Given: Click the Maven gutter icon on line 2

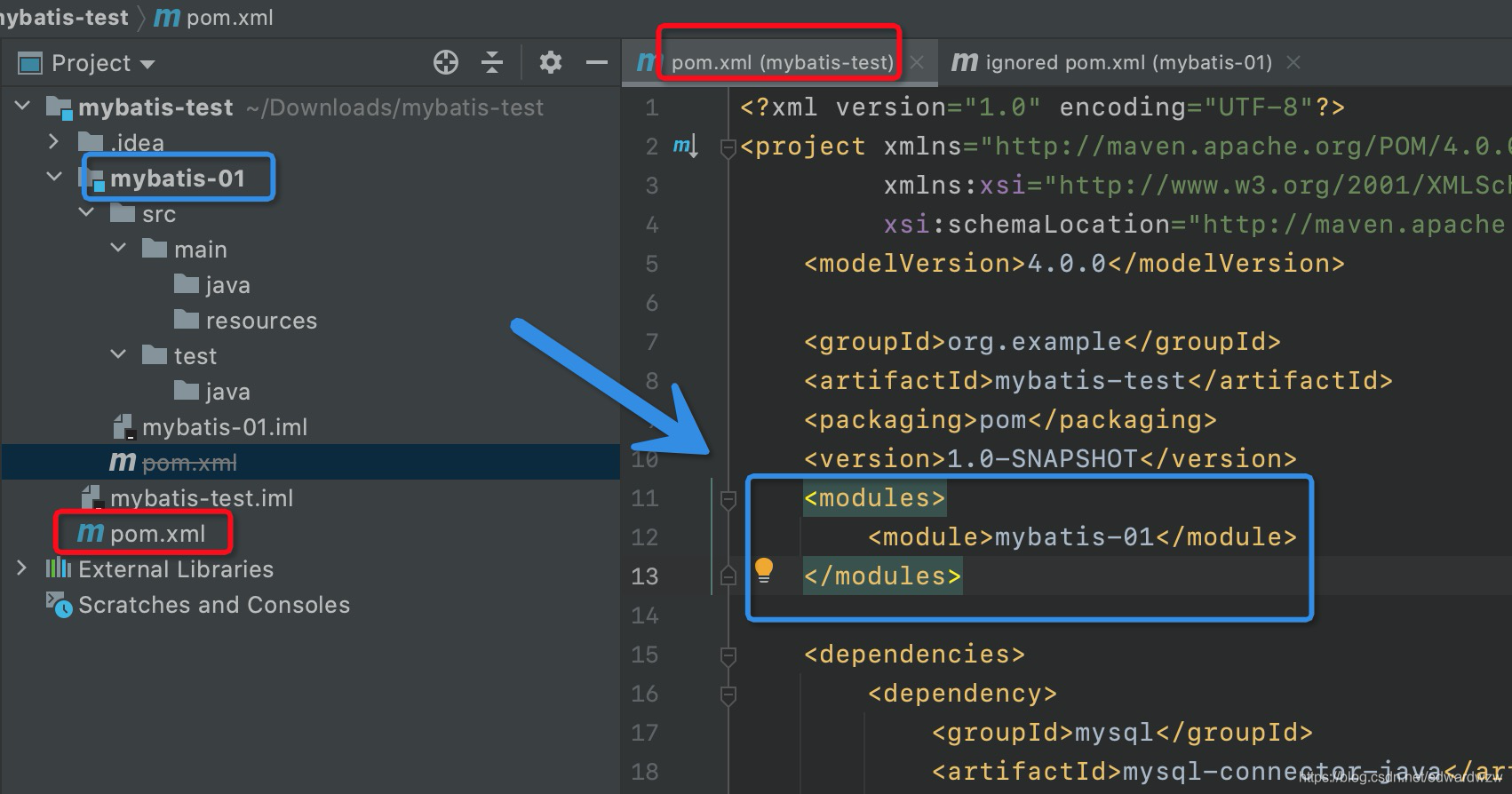Looking at the screenshot, I should (685, 146).
